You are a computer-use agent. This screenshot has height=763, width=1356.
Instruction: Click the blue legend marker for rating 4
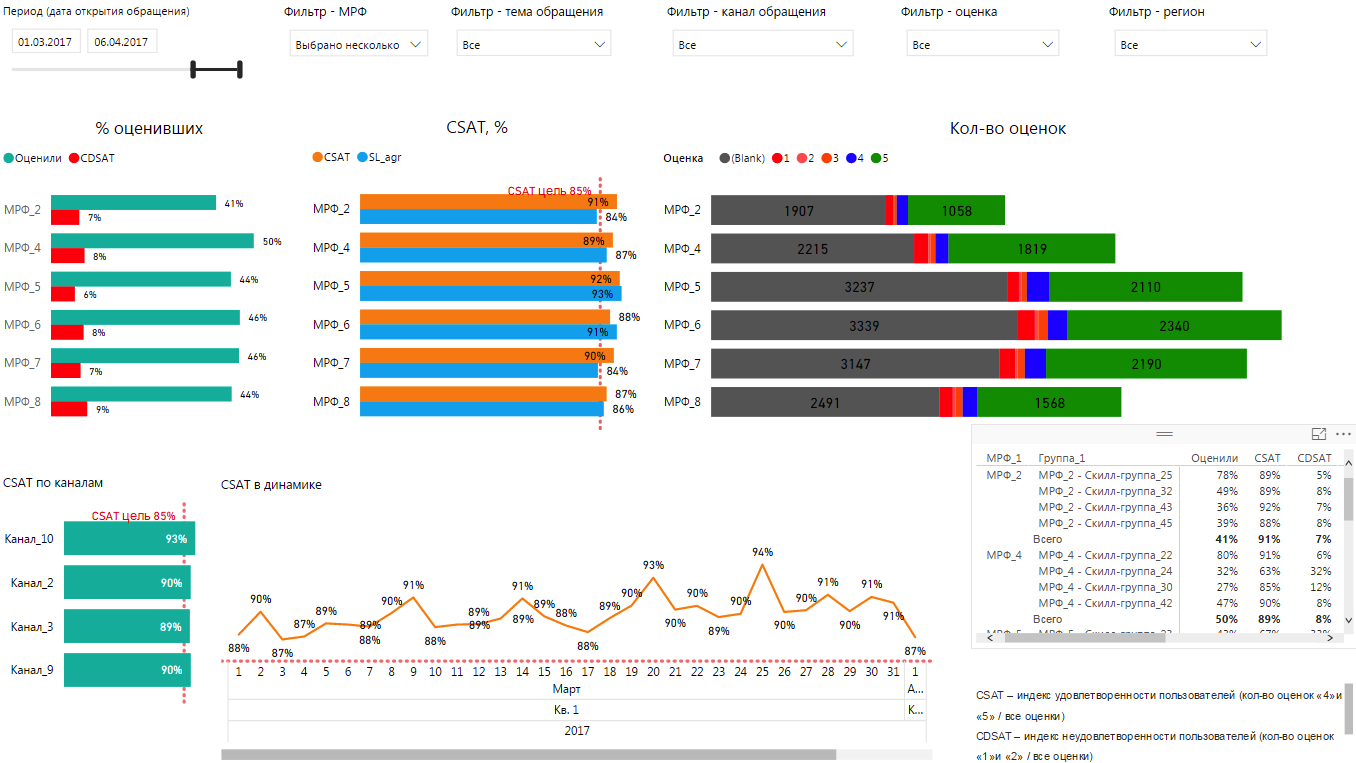pos(851,158)
